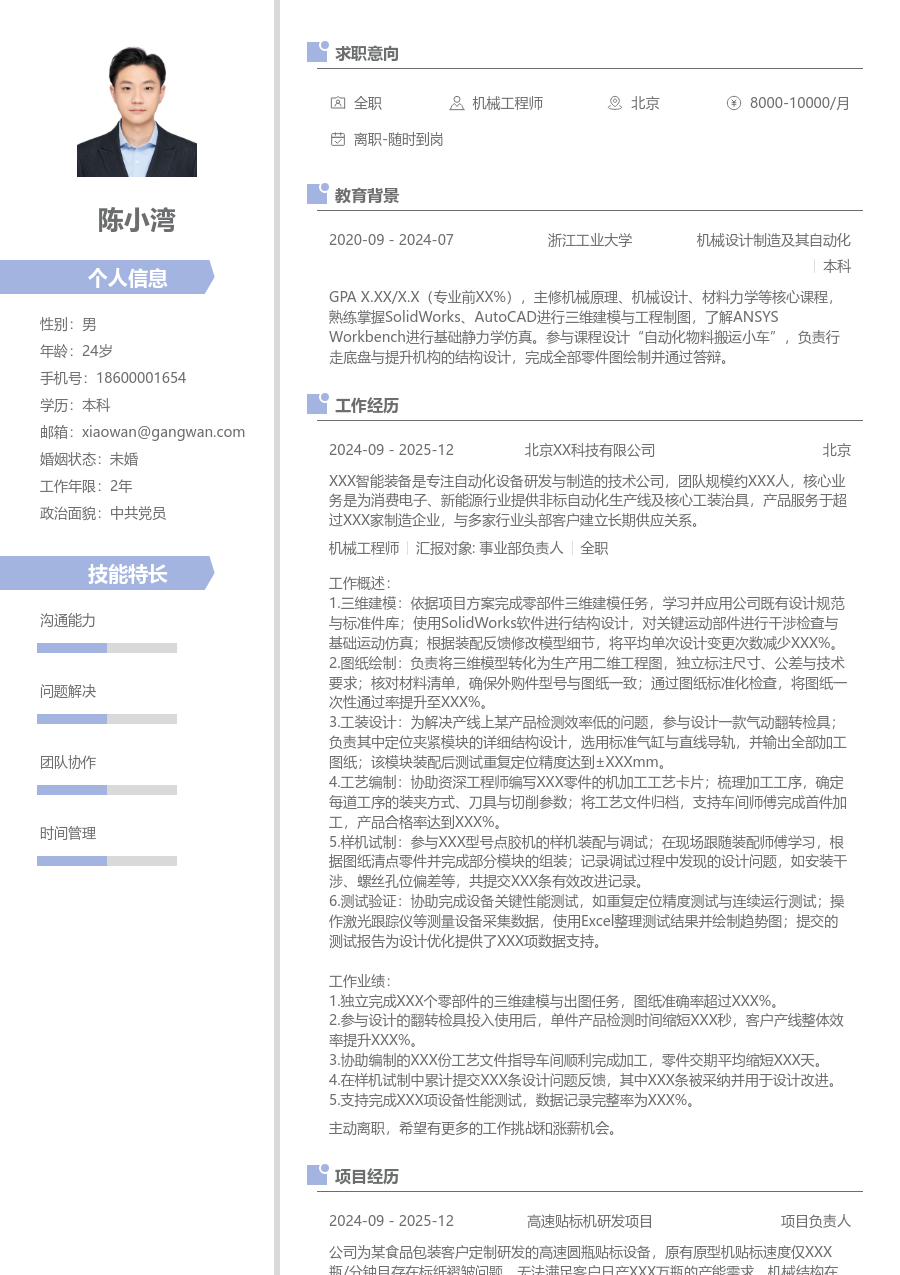900x1275 pixels.
Task: Click the 时间管理 skill level bar
Action: [x=107, y=861]
